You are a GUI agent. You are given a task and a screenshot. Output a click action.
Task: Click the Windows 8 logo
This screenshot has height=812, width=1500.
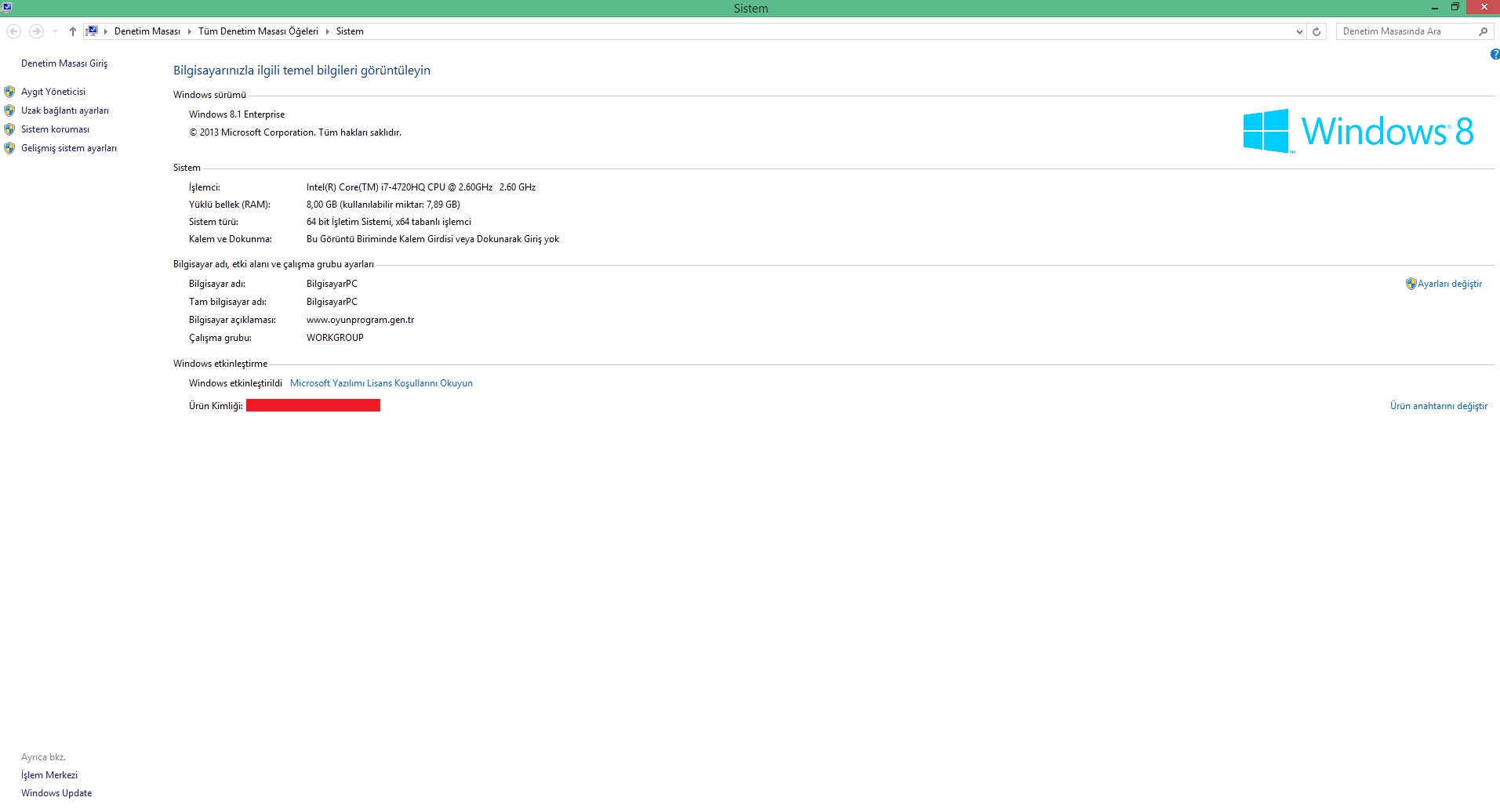point(1358,131)
